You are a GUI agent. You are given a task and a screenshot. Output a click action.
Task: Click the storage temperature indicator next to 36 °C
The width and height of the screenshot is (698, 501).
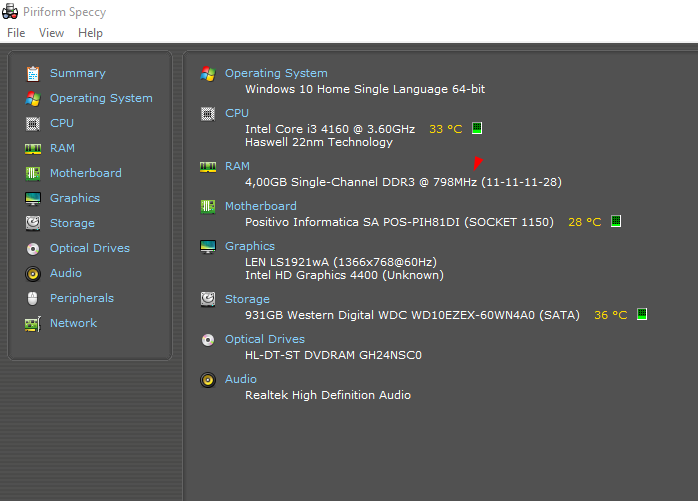tap(641, 314)
